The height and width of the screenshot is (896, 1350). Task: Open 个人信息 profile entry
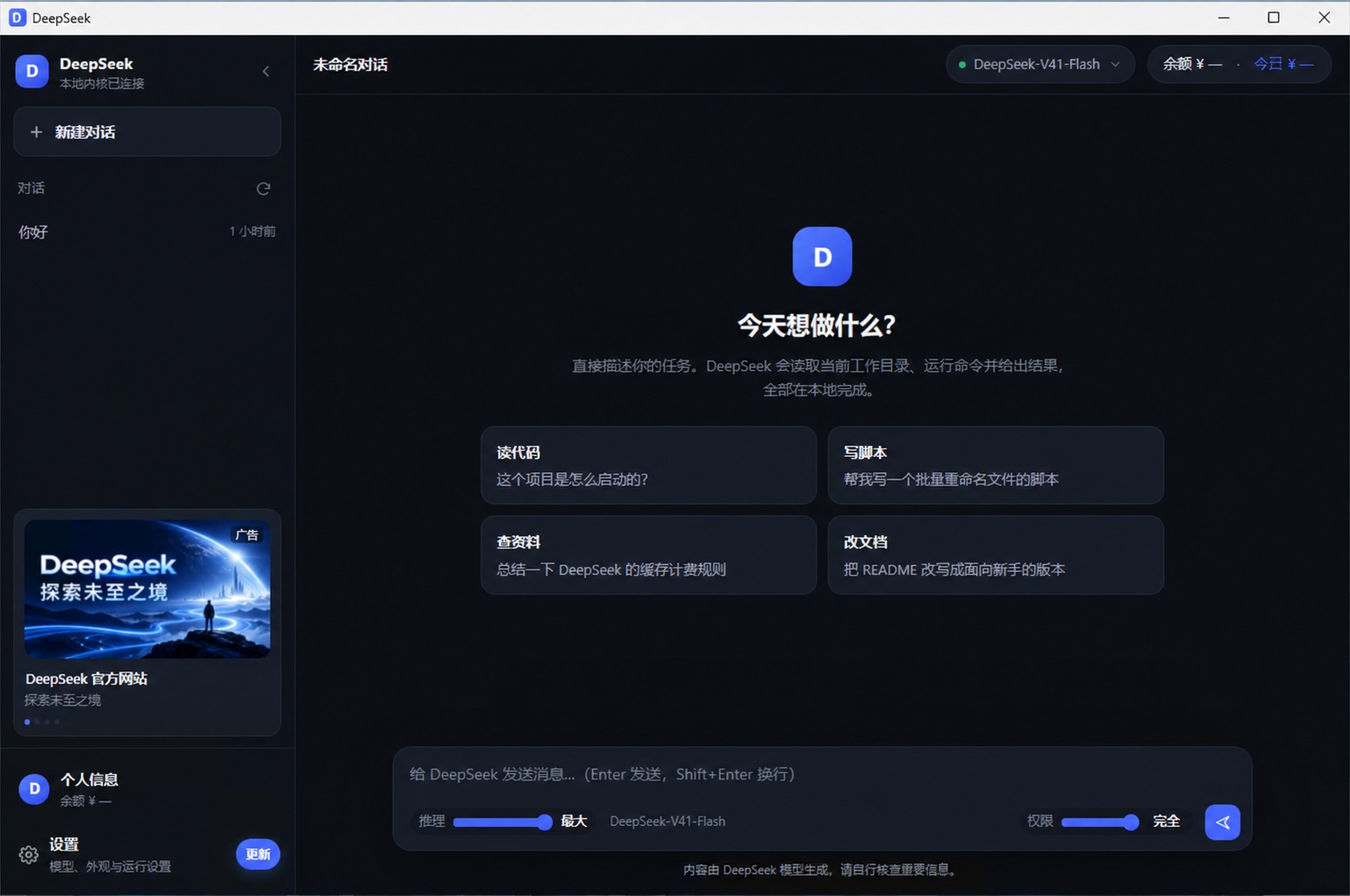click(x=147, y=789)
